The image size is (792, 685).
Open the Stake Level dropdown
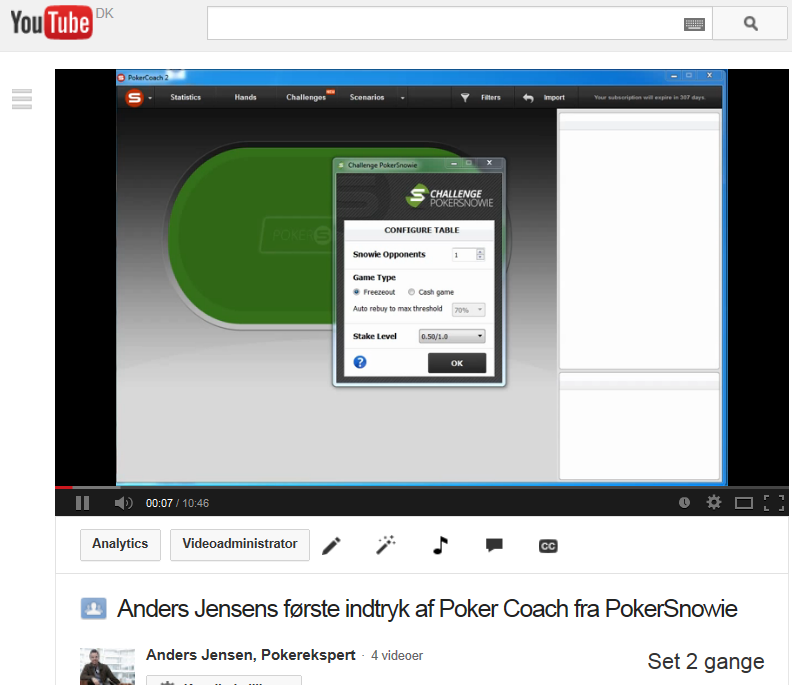pyautogui.click(x=452, y=336)
